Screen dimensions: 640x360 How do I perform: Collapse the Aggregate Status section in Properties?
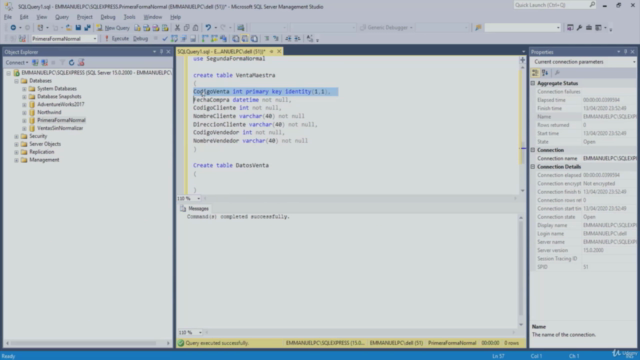(533, 83)
